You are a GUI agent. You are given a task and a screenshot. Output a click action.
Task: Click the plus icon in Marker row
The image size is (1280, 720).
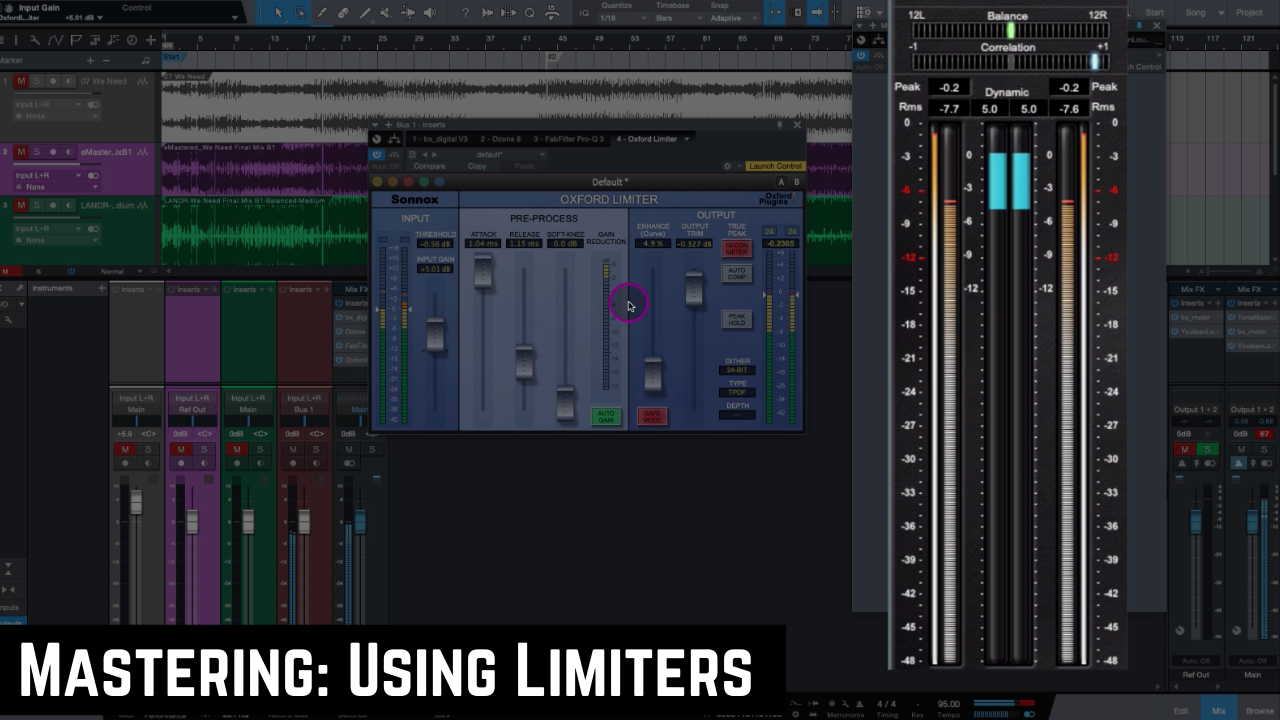click(x=92, y=60)
